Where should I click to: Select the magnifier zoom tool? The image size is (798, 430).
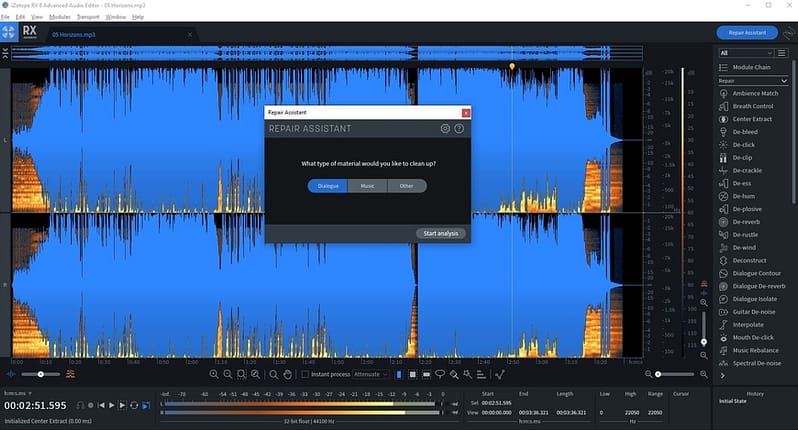click(x=274, y=375)
